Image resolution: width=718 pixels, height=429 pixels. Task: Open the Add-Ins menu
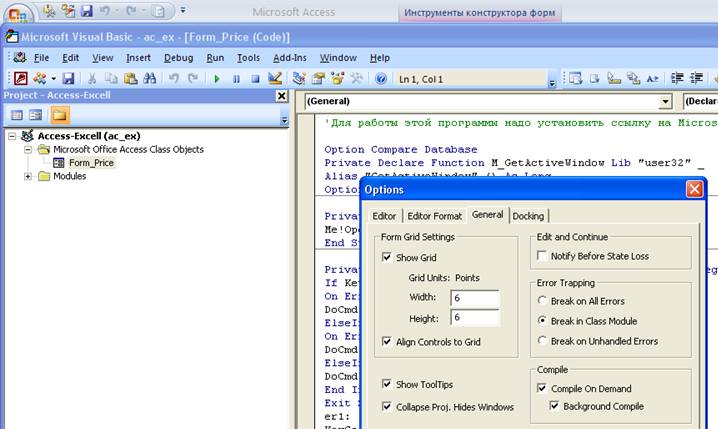coord(289,58)
